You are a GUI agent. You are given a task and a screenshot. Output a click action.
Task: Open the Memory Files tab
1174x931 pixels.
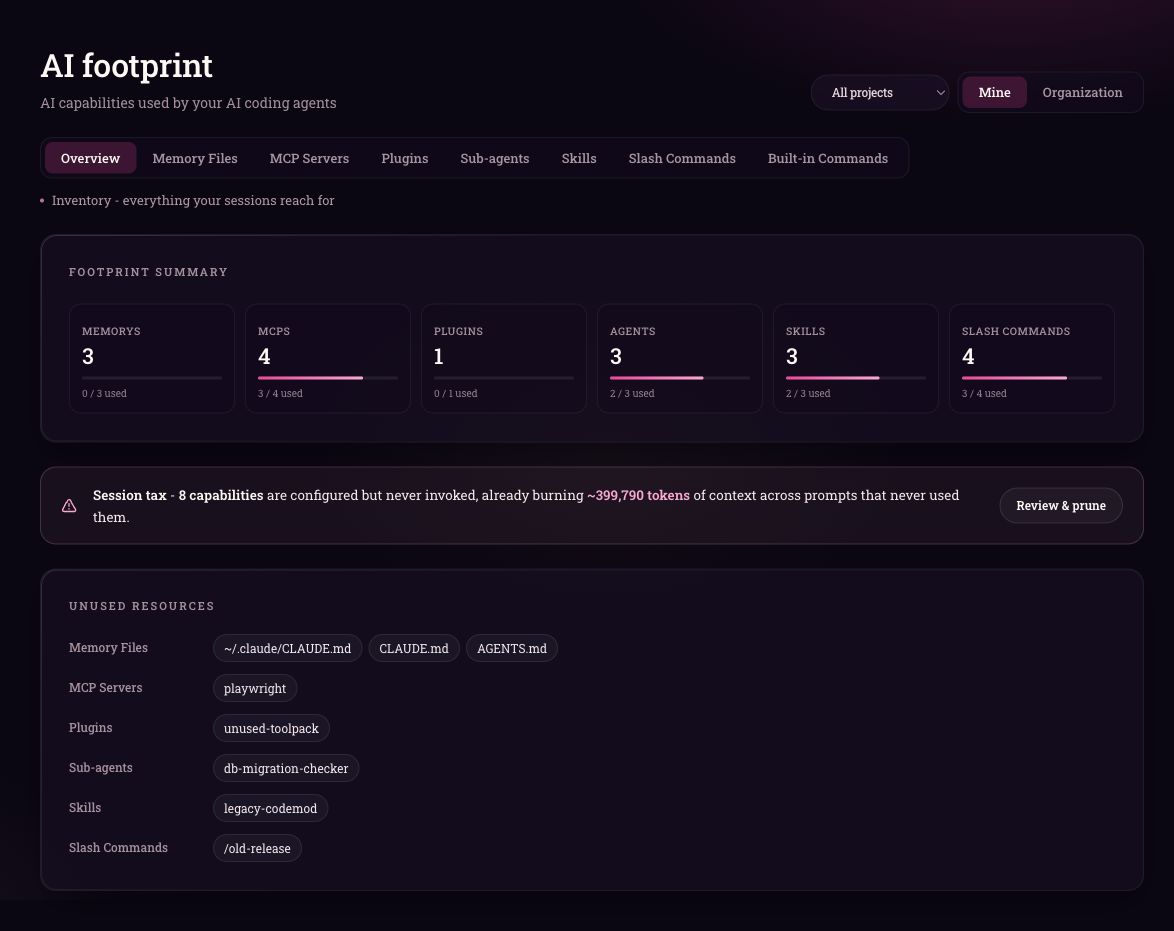[195, 158]
